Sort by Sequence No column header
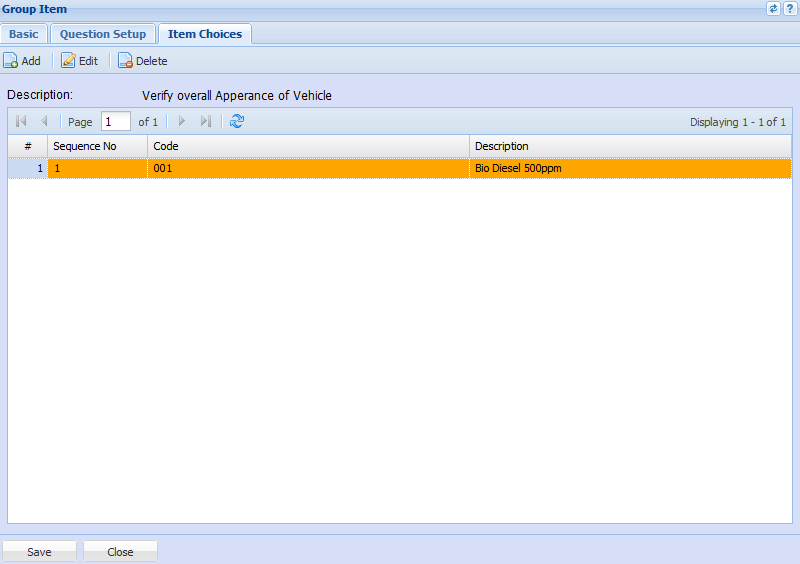 click(x=97, y=146)
